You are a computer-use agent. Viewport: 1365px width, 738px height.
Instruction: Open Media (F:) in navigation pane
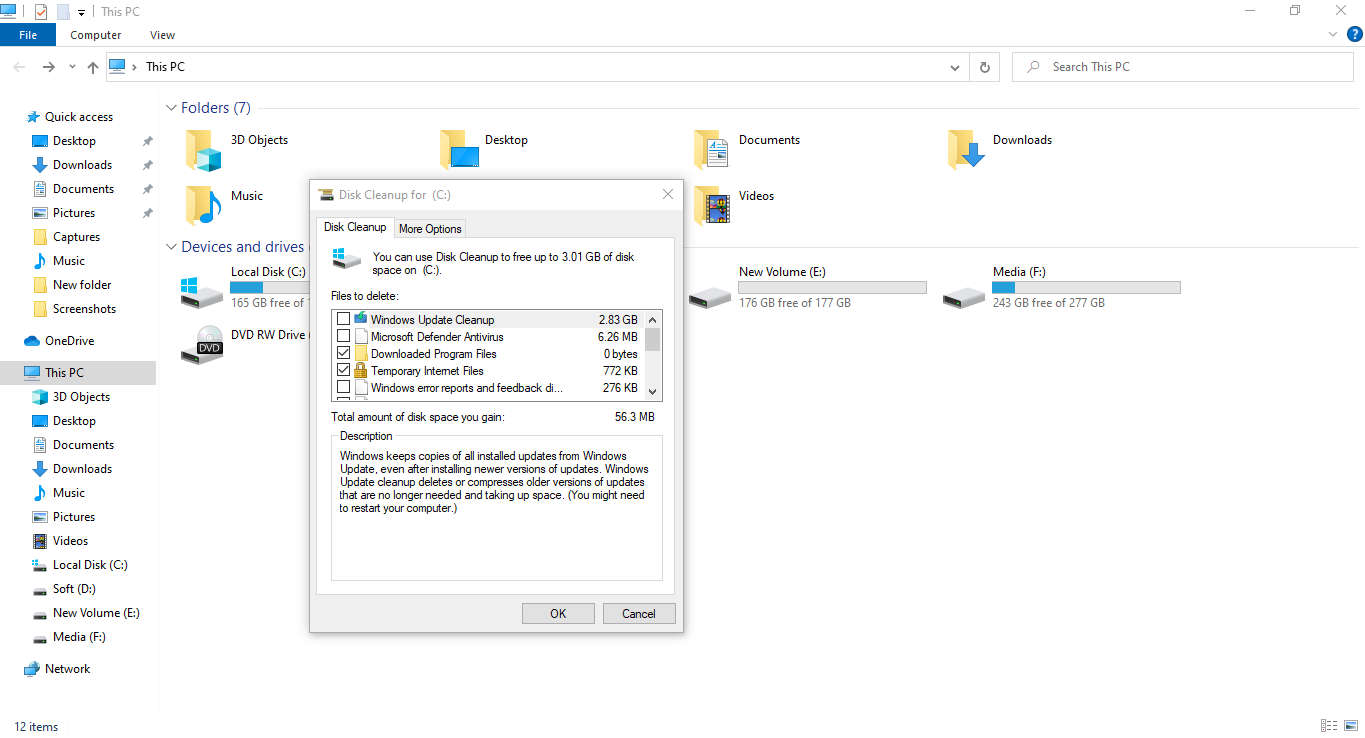[x=68, y=637]
